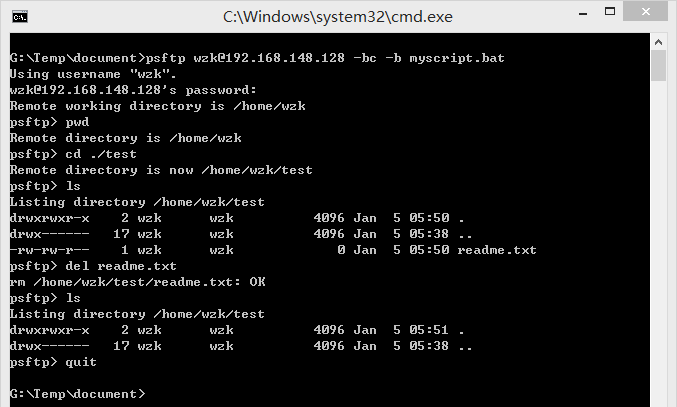
Task: Click the vertical scrollbar thumb
Action: (x=658, y=66)
